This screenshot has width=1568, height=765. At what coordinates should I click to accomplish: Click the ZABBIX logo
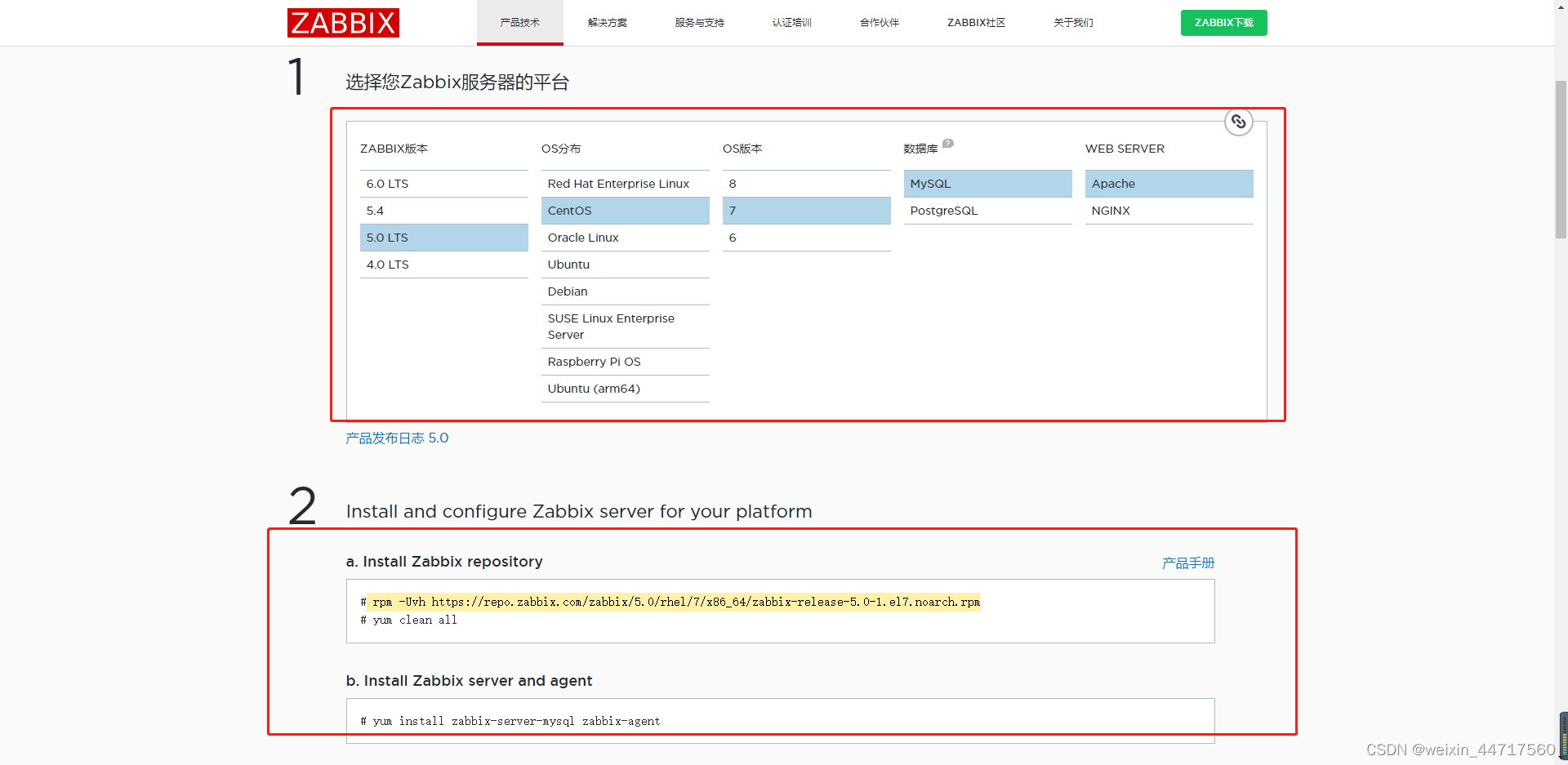click(343, 23)
